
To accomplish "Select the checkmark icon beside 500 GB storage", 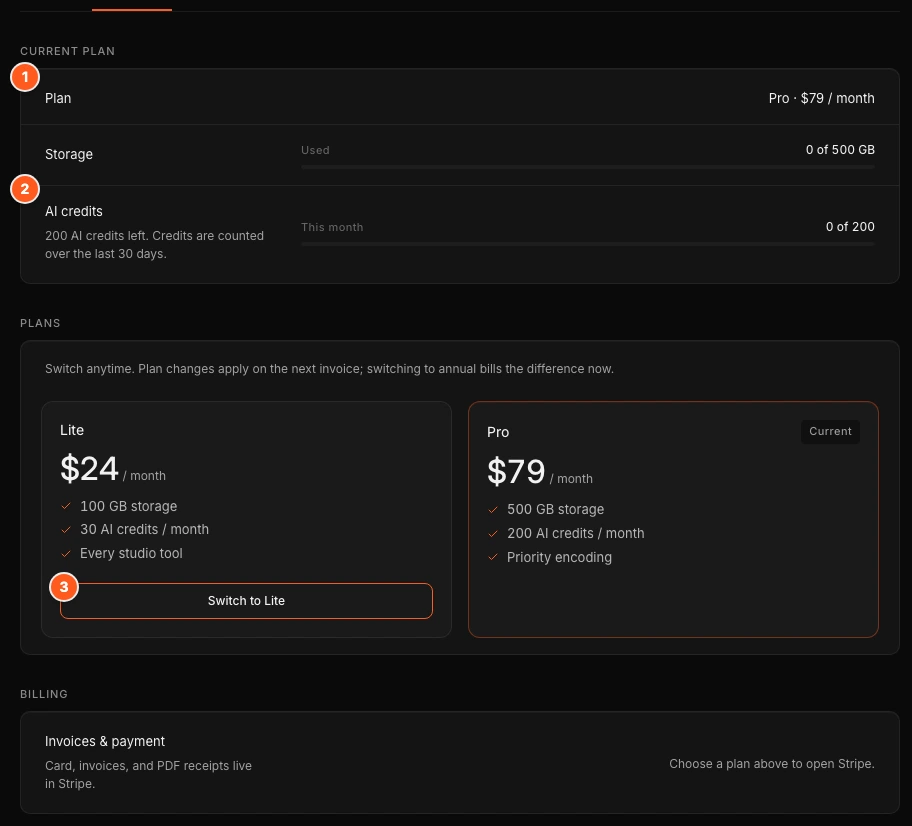I will (493, 510).
